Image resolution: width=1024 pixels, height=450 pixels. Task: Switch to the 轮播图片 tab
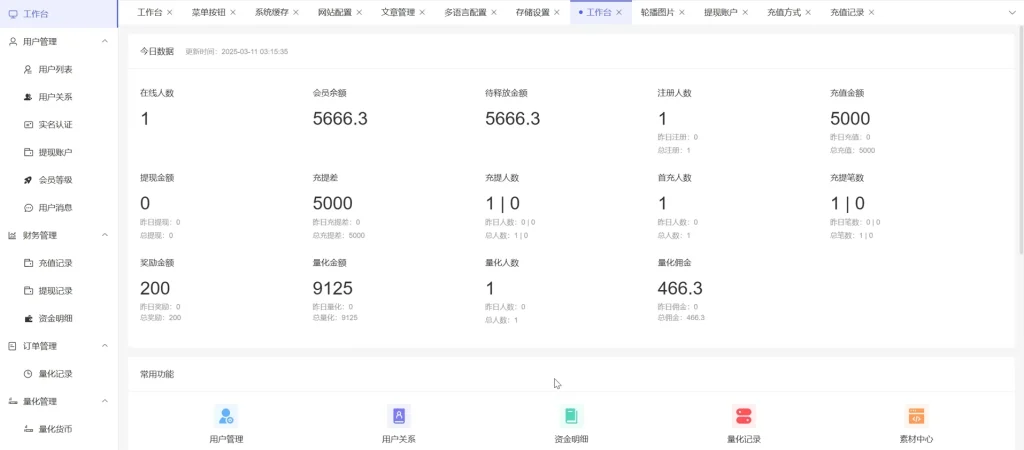coord(657,12)
